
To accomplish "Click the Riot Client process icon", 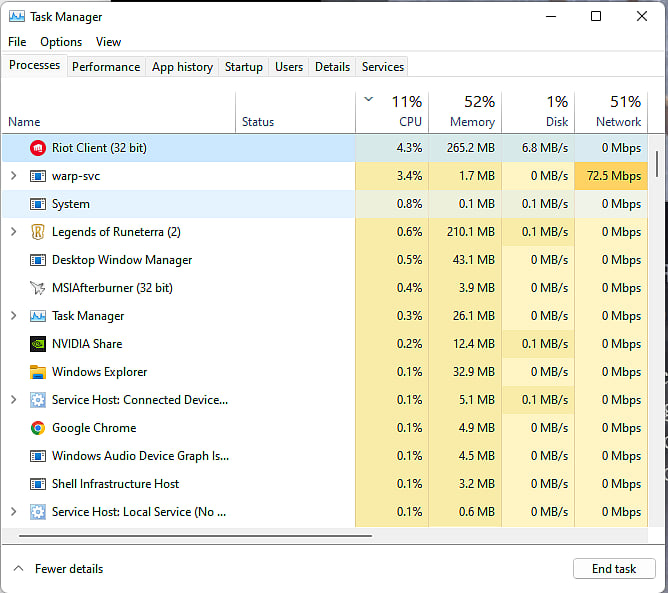I will click(x=38, y=148).
